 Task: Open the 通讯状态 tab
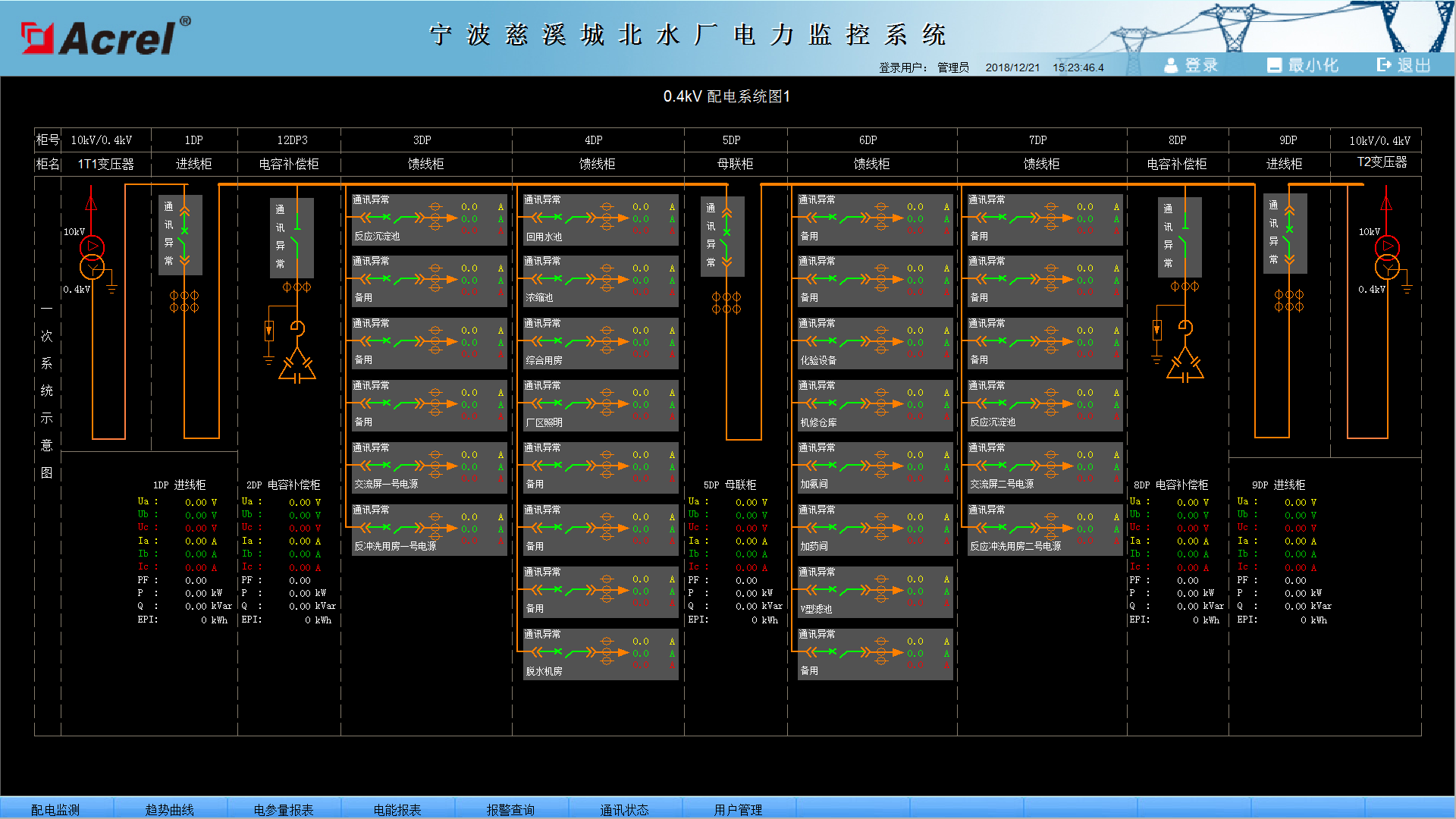tap(624, 809)
